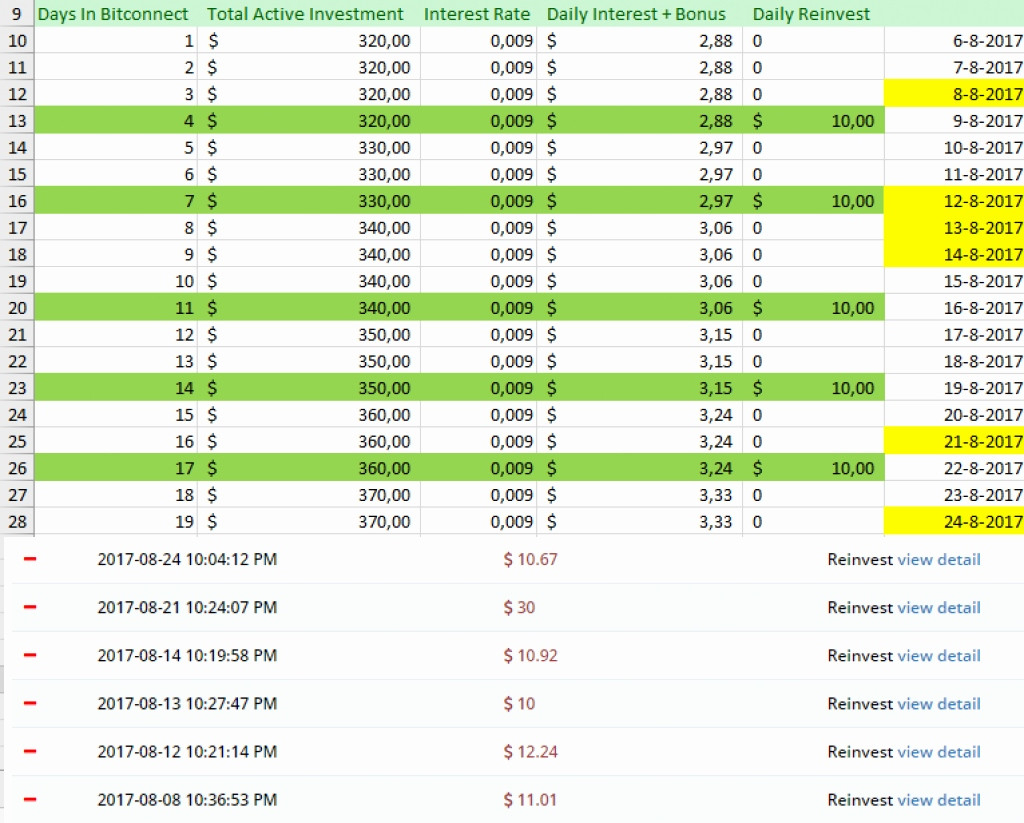The height and width of the screenshot is (823, 1024).
Task: Select the 350,00 investment cell in row 21
Action: click(x=308, y=334)
